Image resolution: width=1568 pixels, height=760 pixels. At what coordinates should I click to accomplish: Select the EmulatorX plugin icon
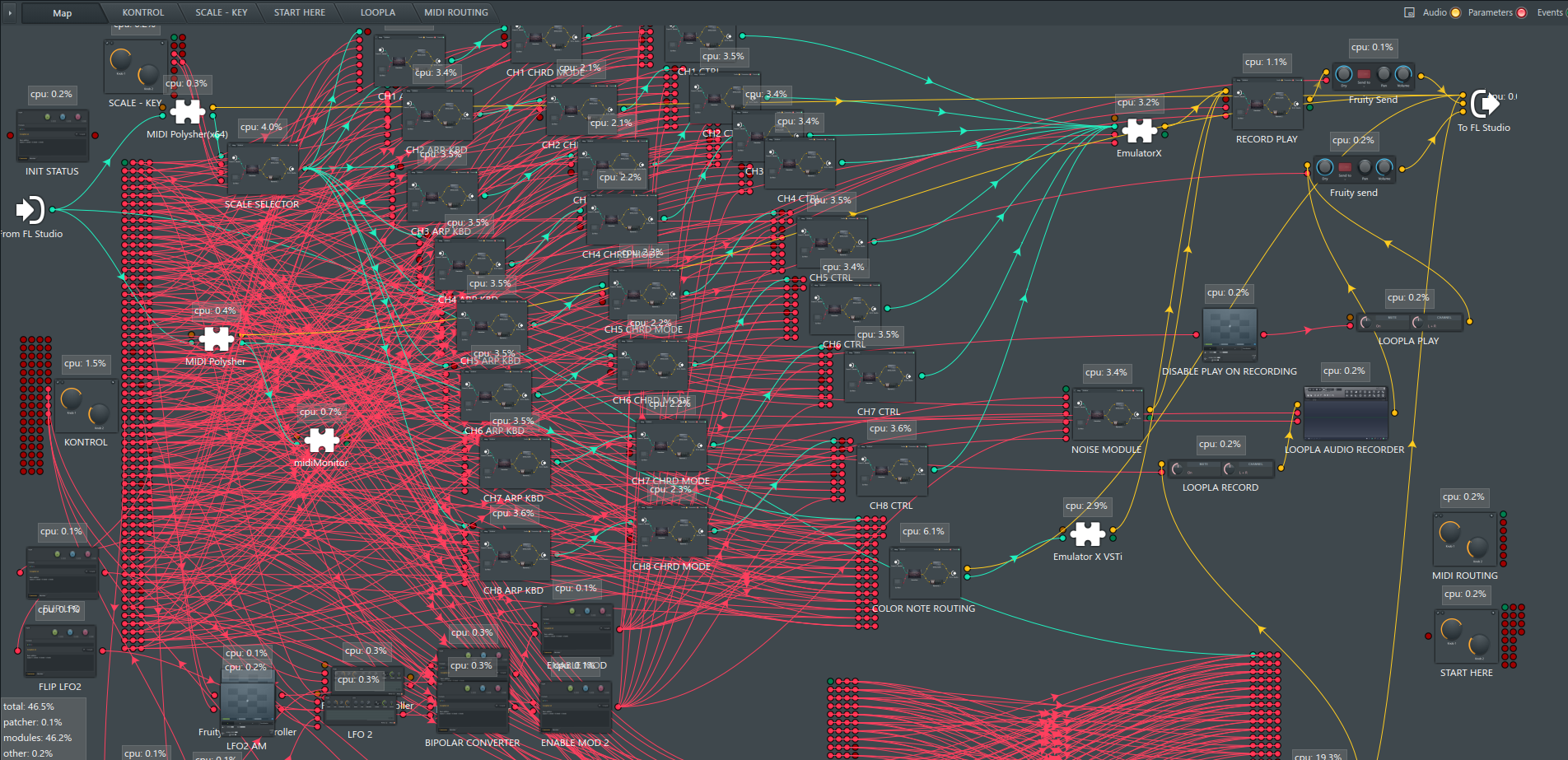tap(1139, 130)
